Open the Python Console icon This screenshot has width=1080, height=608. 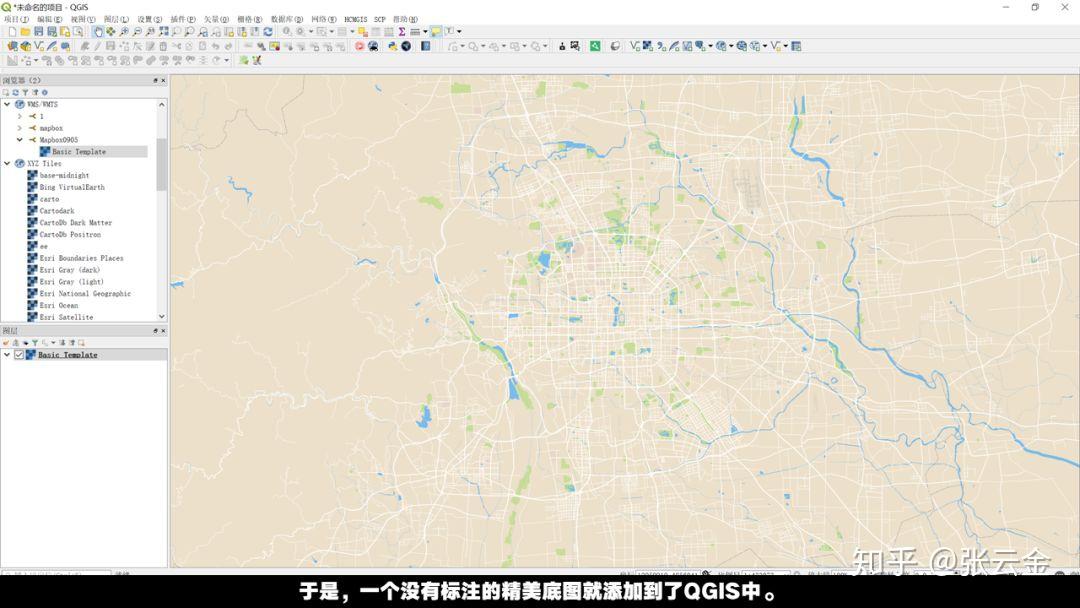392,46
